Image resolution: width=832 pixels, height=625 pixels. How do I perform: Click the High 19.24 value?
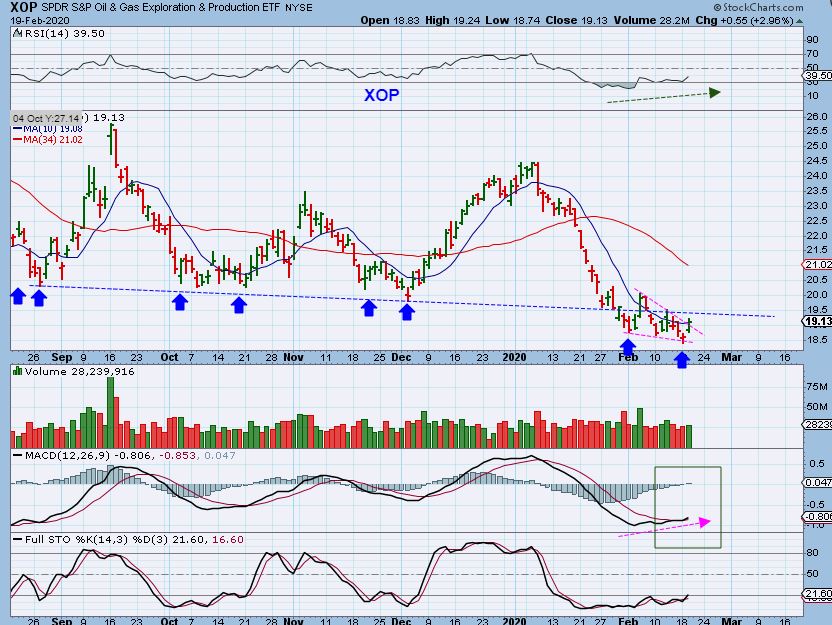(453, 20)
